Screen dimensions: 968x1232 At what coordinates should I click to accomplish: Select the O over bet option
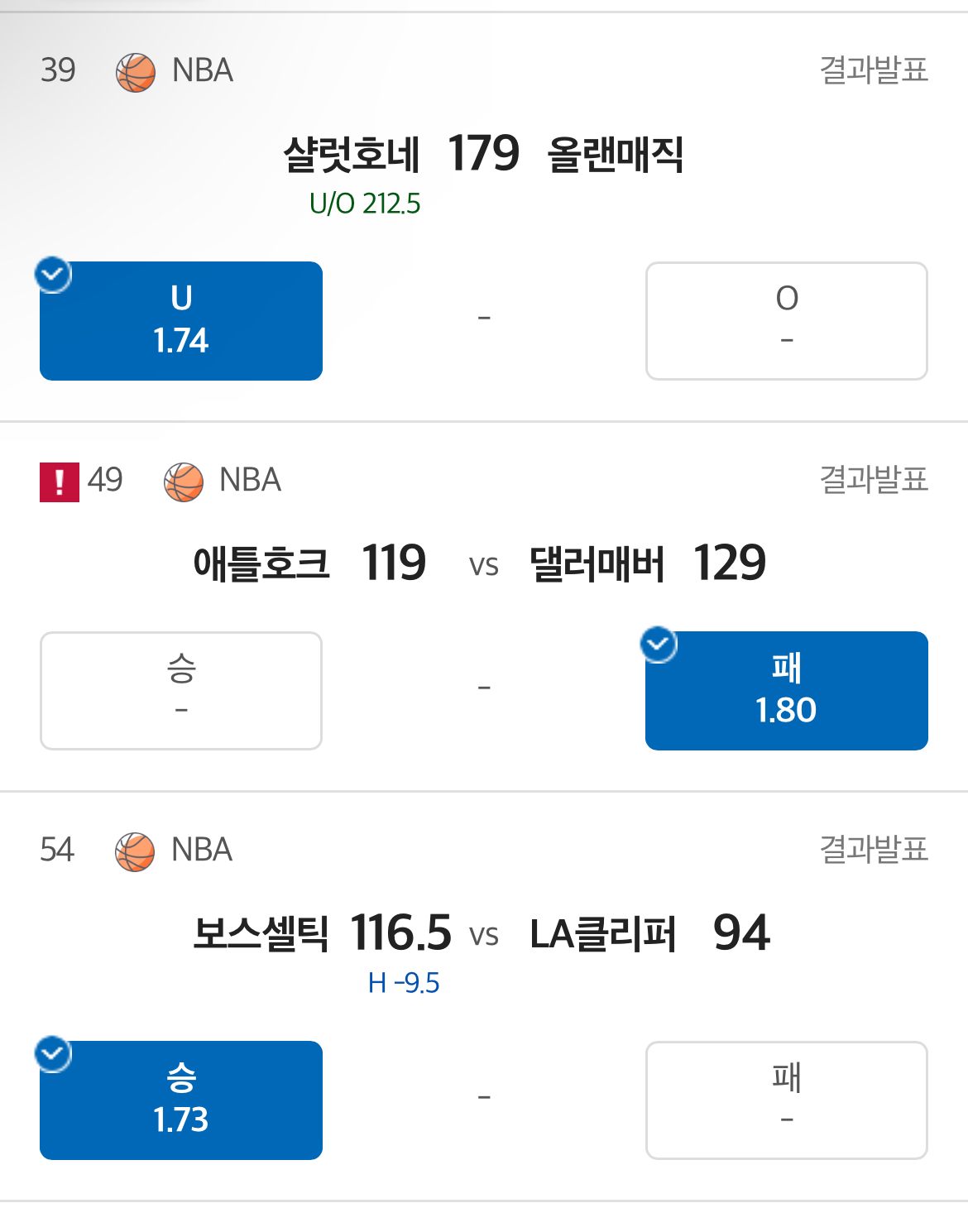[786, 321]
